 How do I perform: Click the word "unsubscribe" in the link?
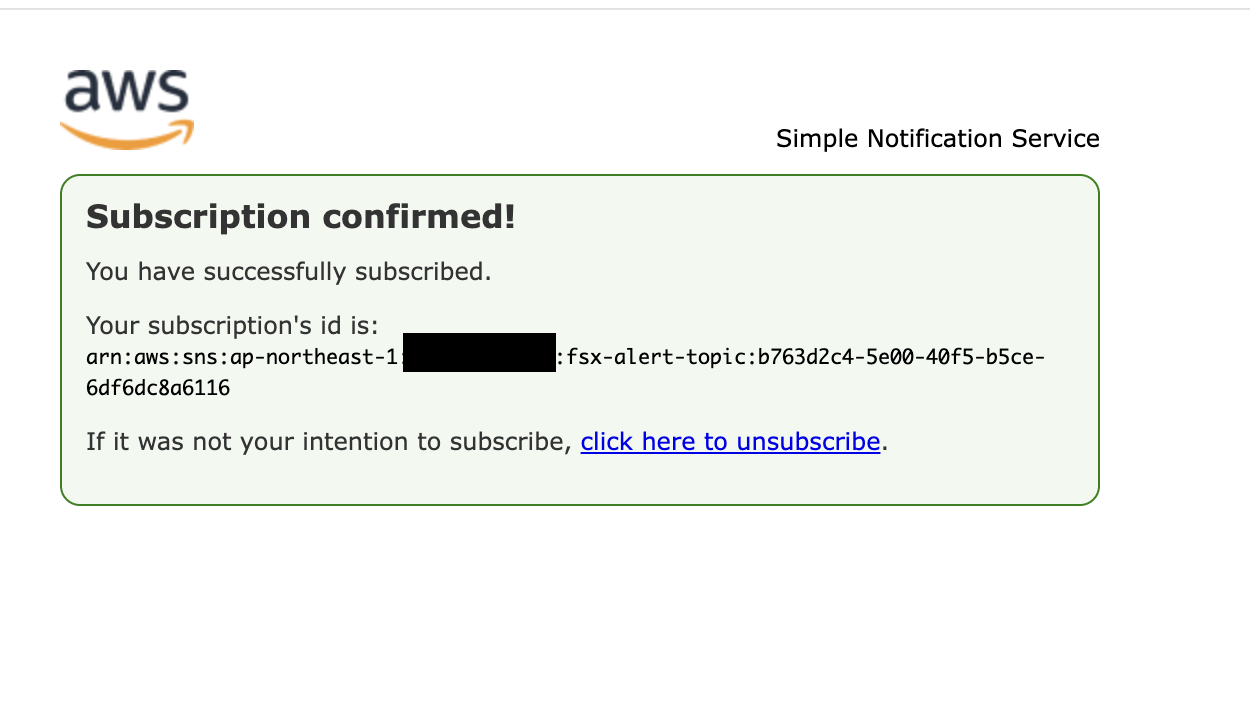pyautogui.click(x=808, y=442)
